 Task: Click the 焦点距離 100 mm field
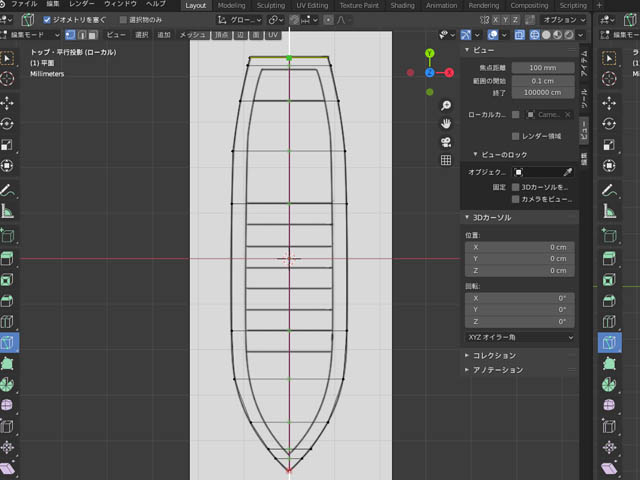pos(543,68)
